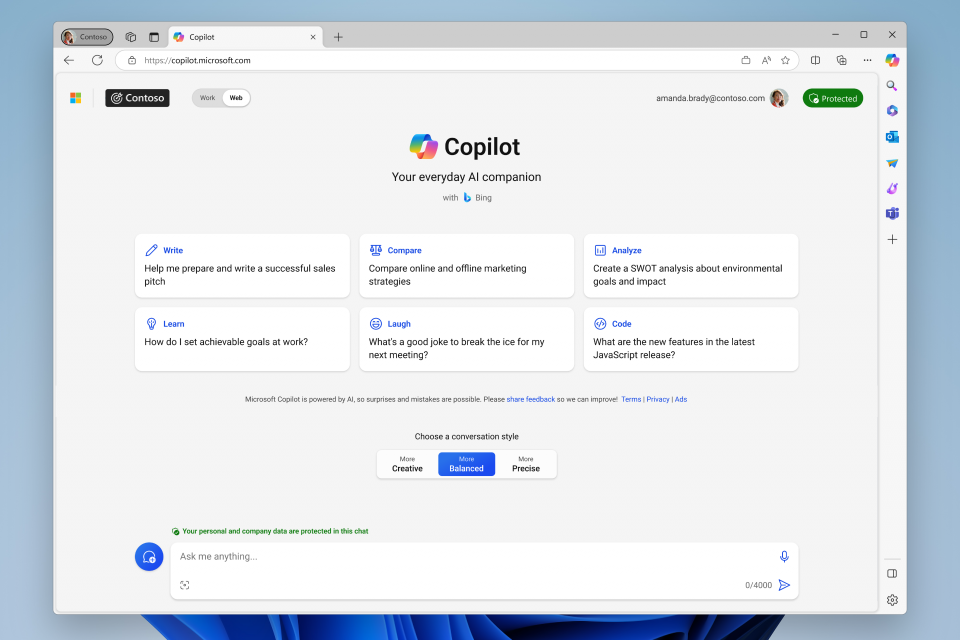Click the Copilot icon in Edge toolbar
960x640 pixels.
[x=892, y=60]
